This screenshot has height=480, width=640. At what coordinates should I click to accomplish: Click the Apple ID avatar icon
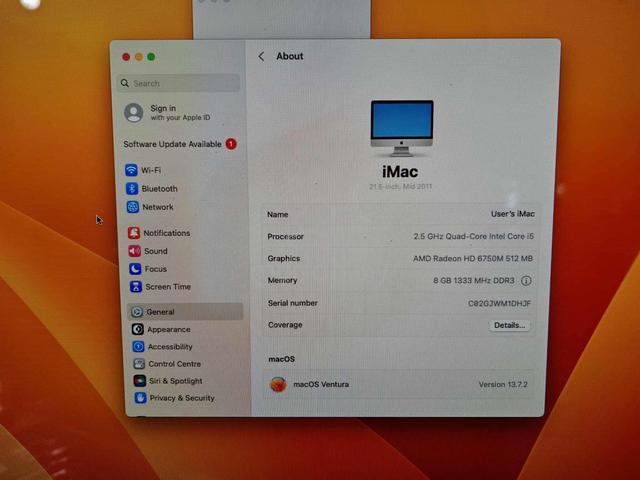pos(133,112)
